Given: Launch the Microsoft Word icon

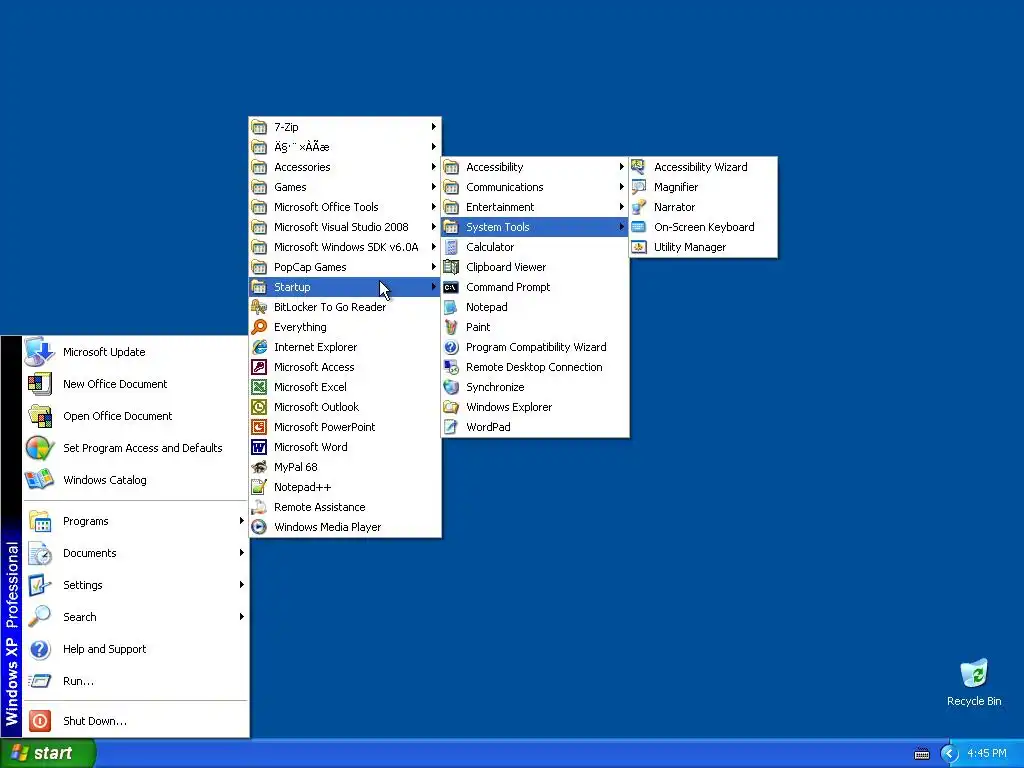Looking at the screenshot, I should point(259,447).
